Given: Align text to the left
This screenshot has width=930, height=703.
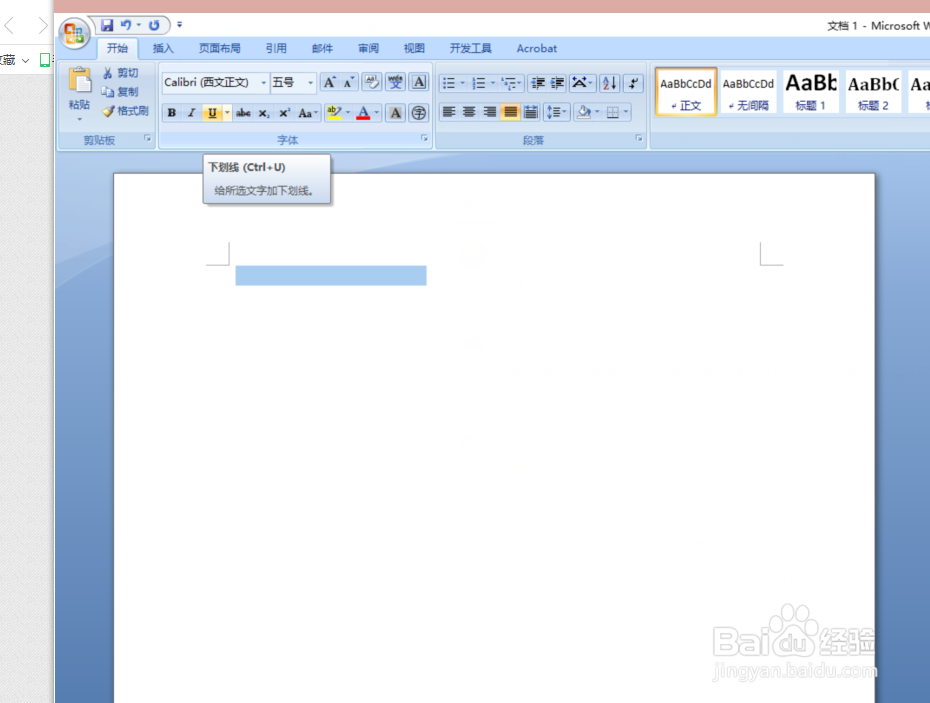Looking at the screenshot, I should [x=449, y=112].
